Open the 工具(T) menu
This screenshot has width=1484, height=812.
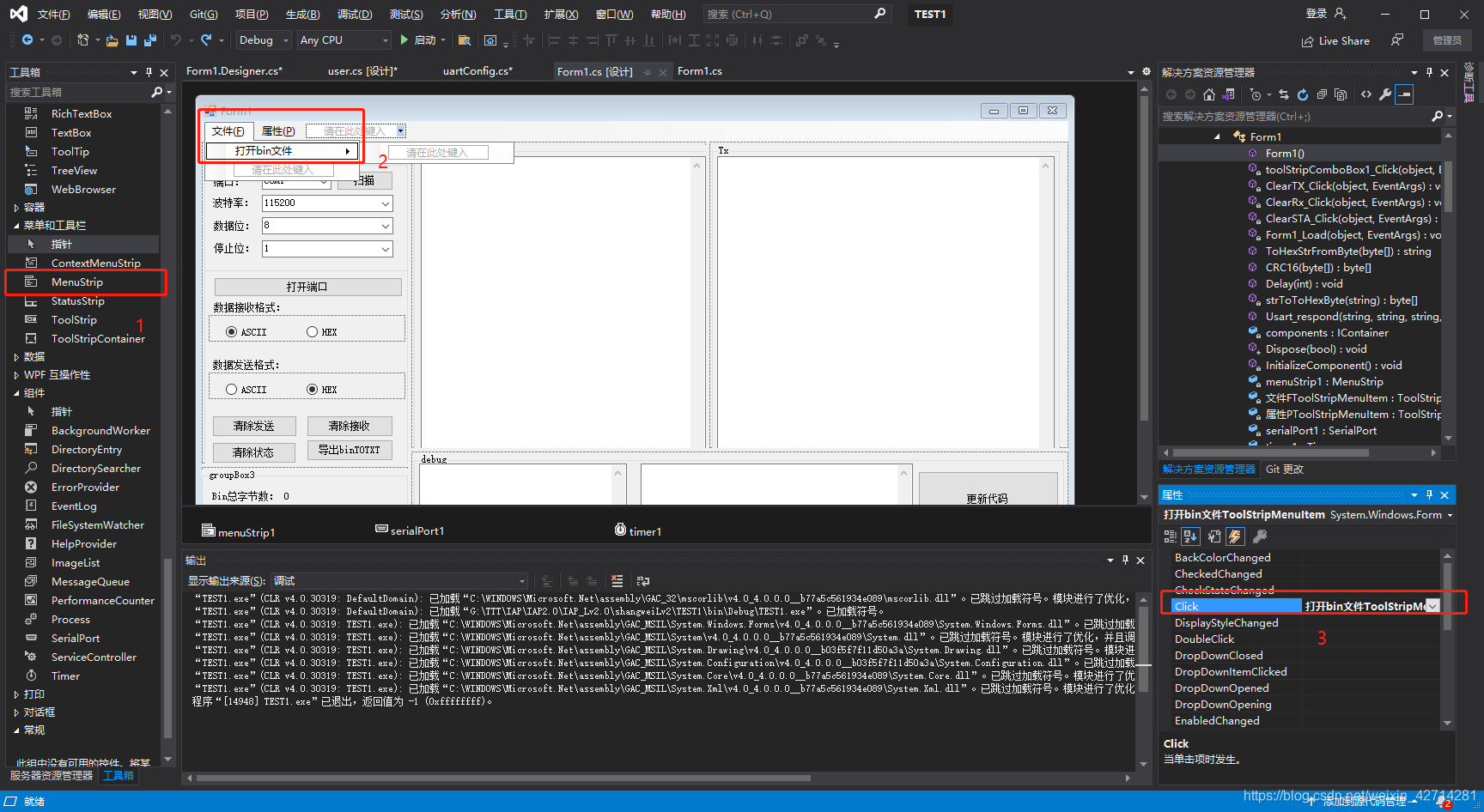point(510,15)
